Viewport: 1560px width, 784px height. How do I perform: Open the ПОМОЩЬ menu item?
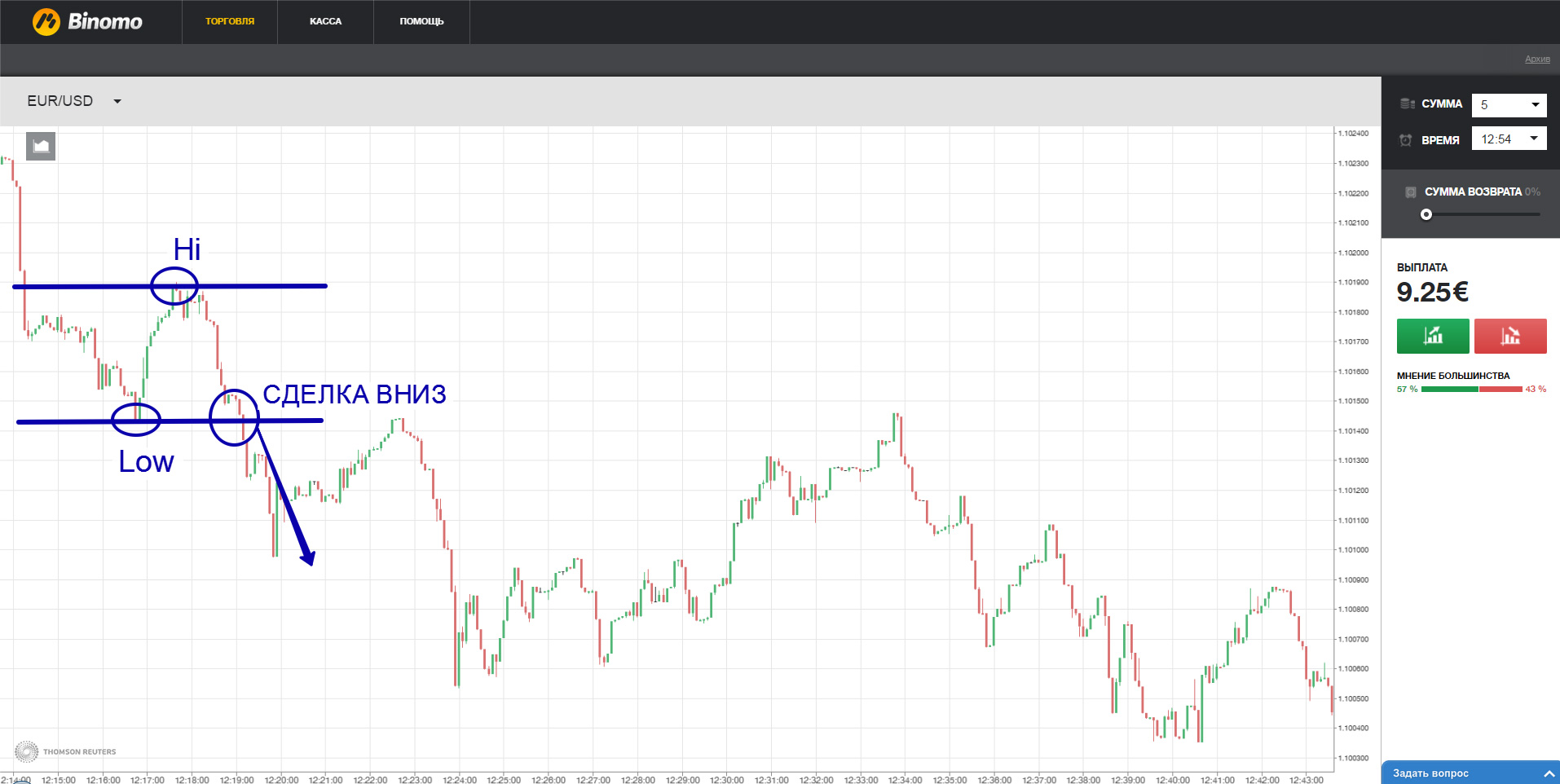pos(421,21)
